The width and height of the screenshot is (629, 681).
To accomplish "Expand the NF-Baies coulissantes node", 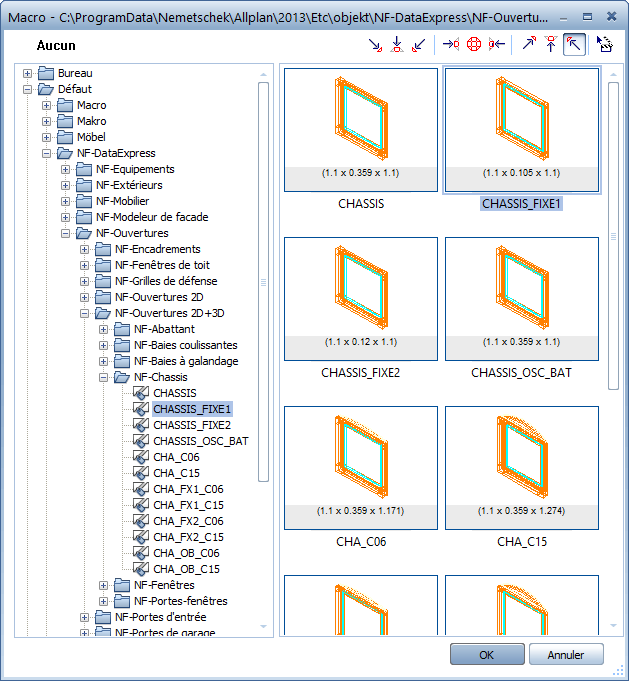I will point(103,345).
